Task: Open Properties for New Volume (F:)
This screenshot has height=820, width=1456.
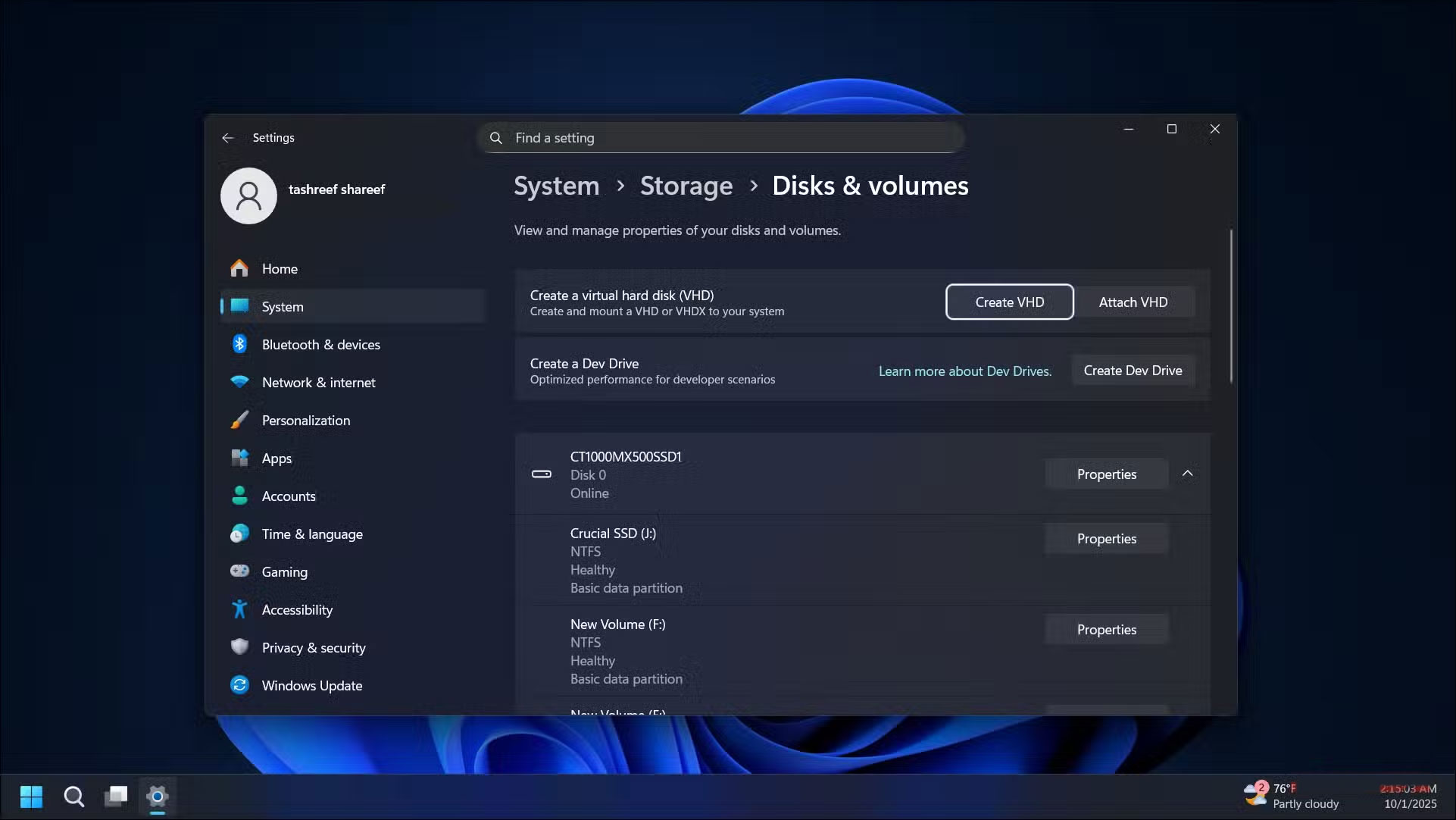Action: pyautogui.click(x=1106, y=629)
